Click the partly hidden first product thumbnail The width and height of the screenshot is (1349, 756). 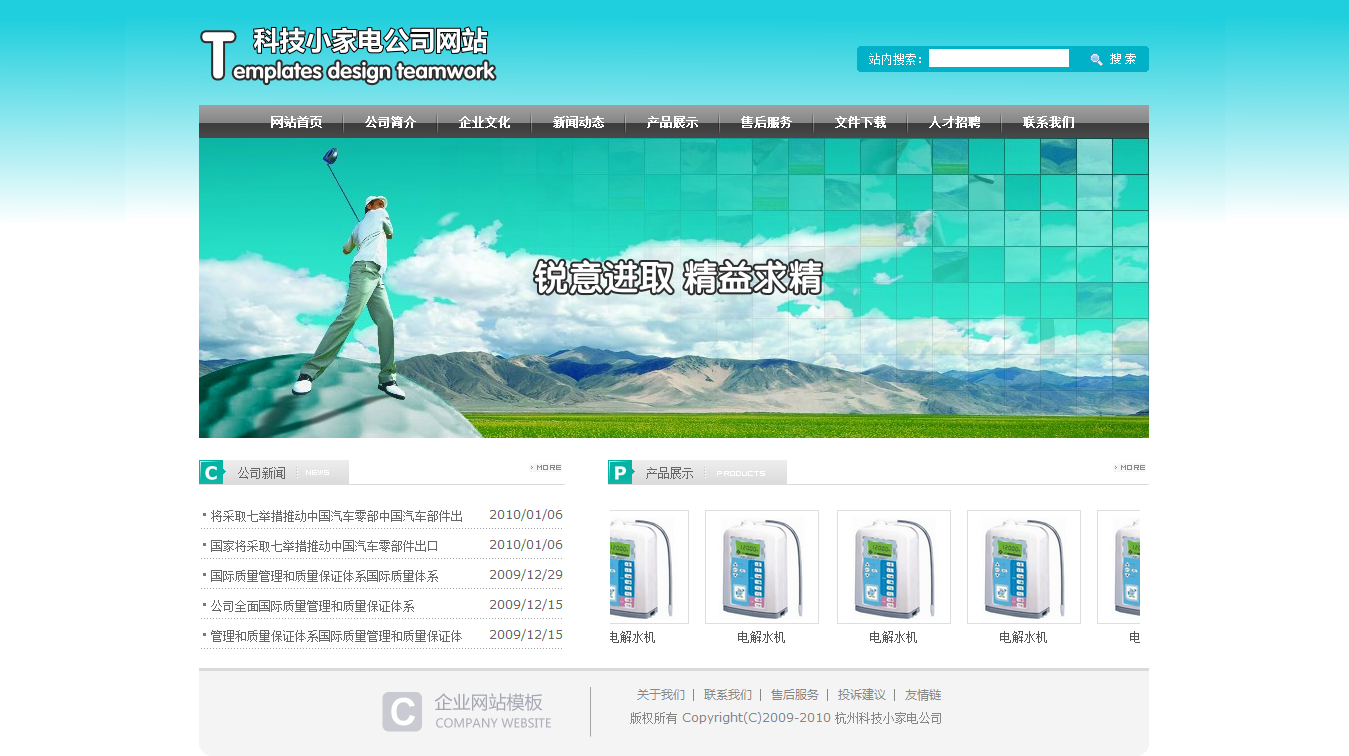click(649, 567)
